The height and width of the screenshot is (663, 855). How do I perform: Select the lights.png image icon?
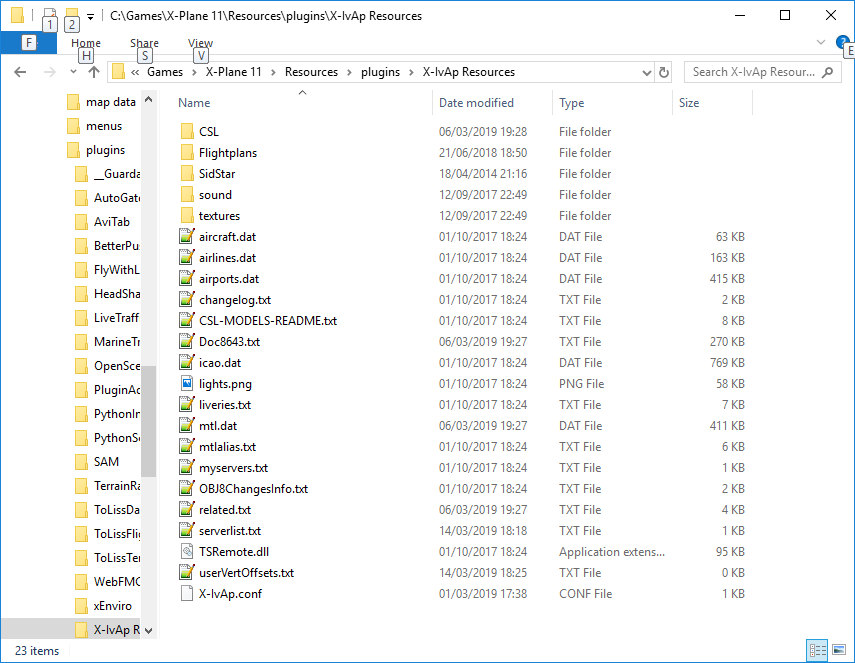186,383
